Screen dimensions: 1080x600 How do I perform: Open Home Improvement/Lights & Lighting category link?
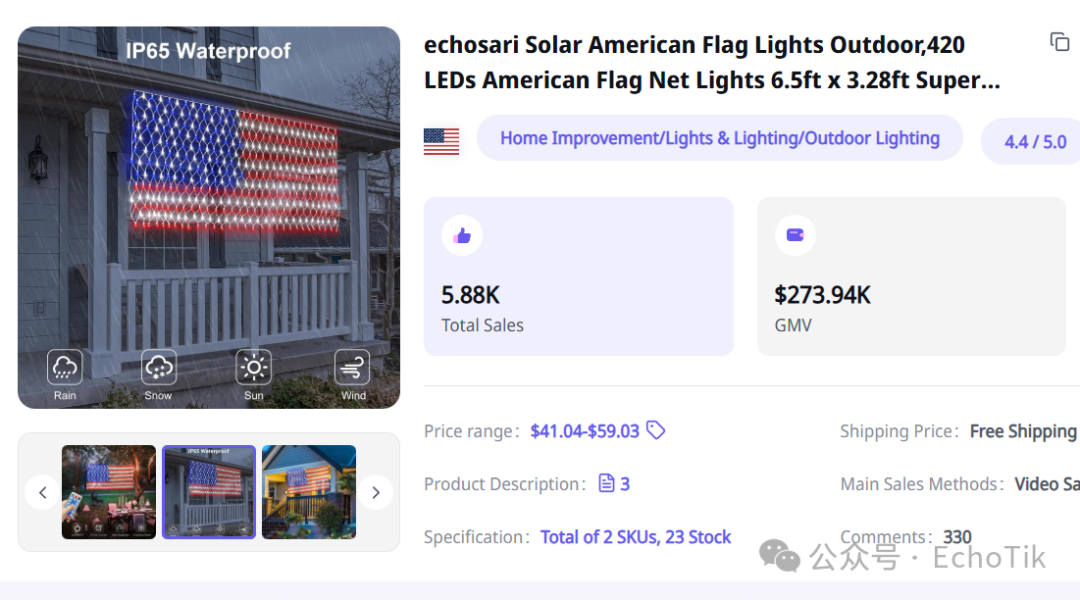(720, 138)
